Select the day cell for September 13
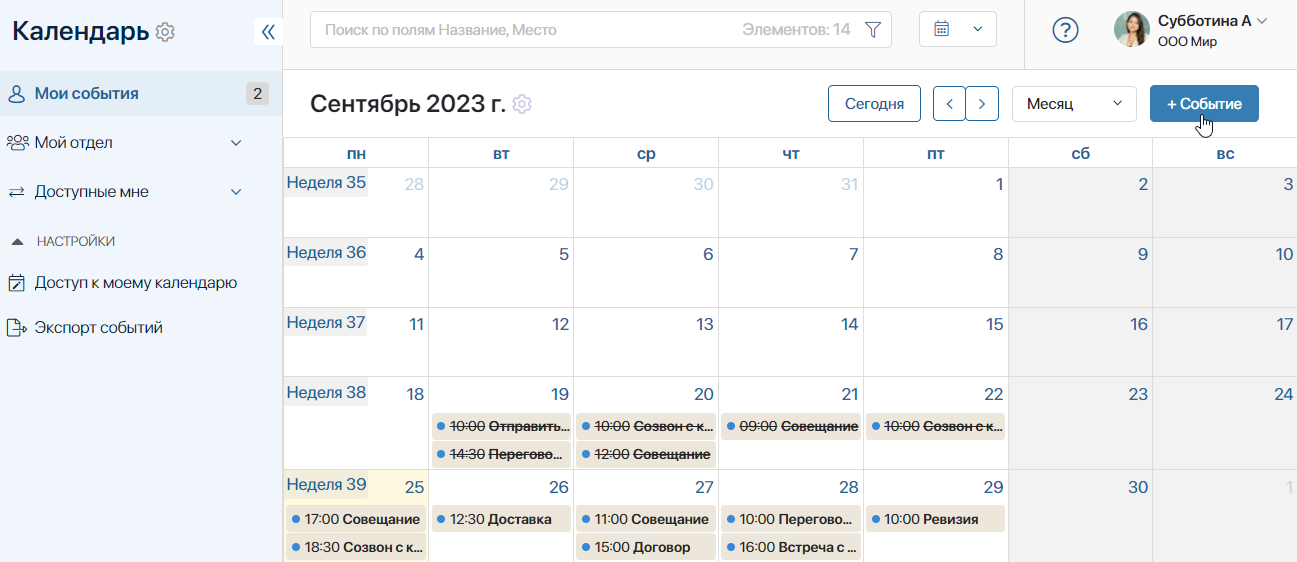Viewport: 1297px width, 562px height. tap(646, 342)
